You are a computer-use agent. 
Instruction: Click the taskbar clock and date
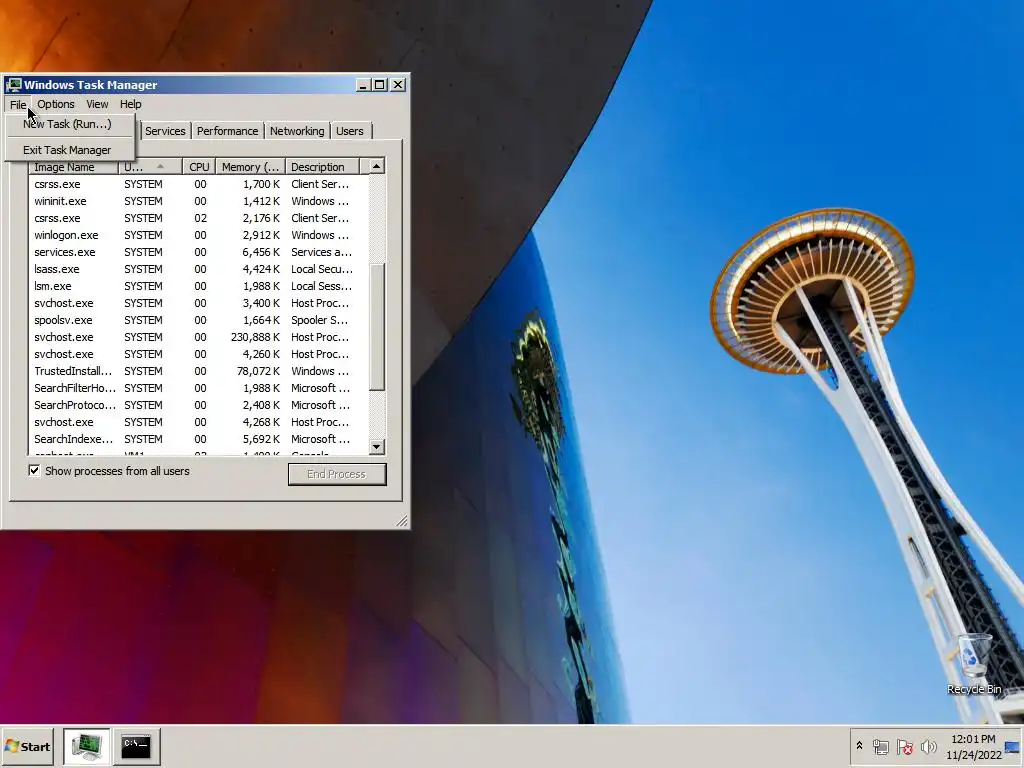[x=973, y=746]
